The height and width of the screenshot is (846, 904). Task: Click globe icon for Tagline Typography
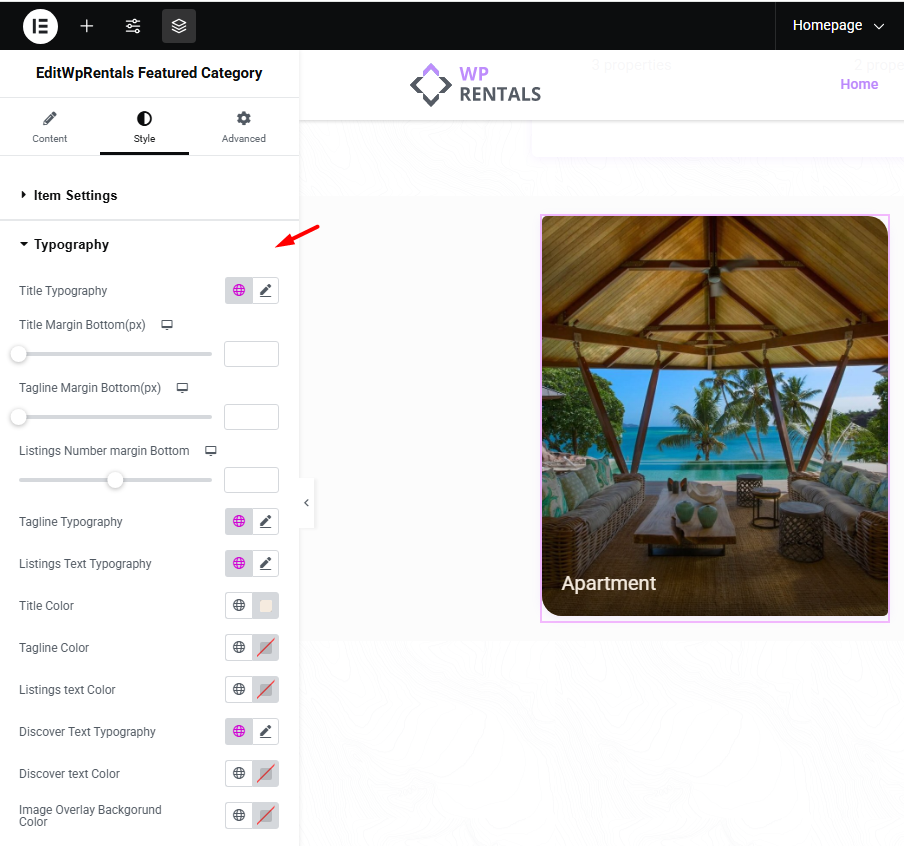click(x=239, y=522)
